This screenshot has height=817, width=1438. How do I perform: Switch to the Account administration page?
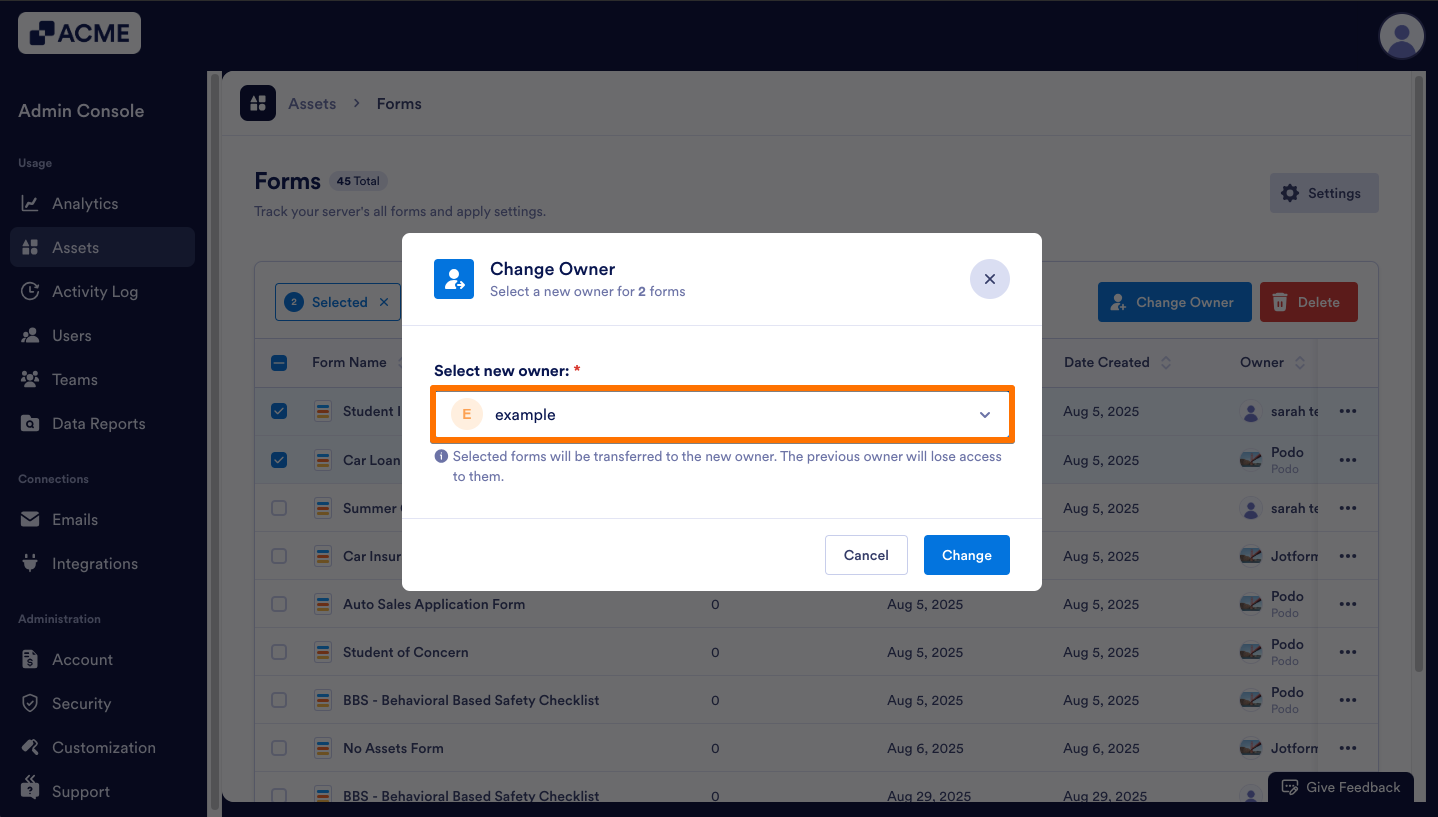pos(82,659)
